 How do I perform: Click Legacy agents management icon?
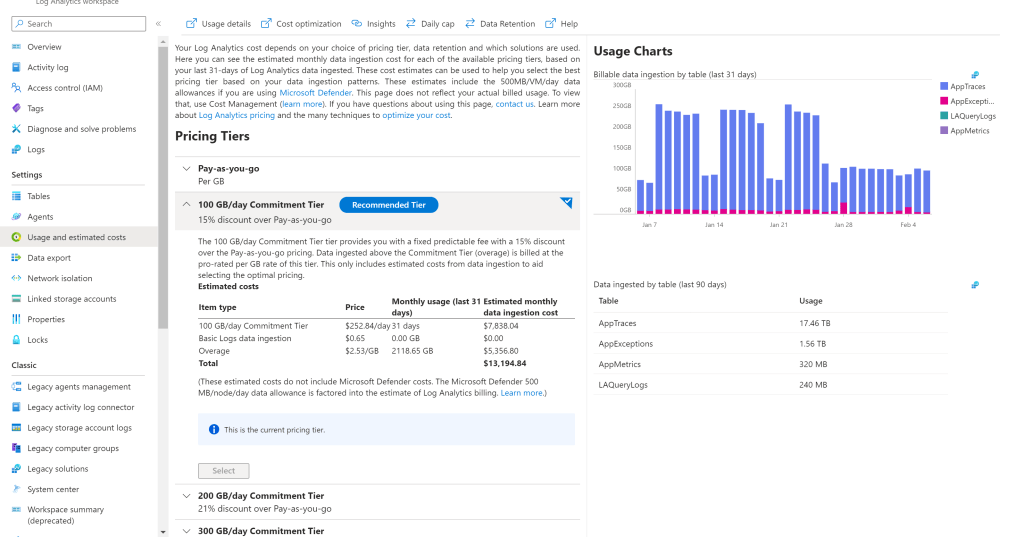16,387
